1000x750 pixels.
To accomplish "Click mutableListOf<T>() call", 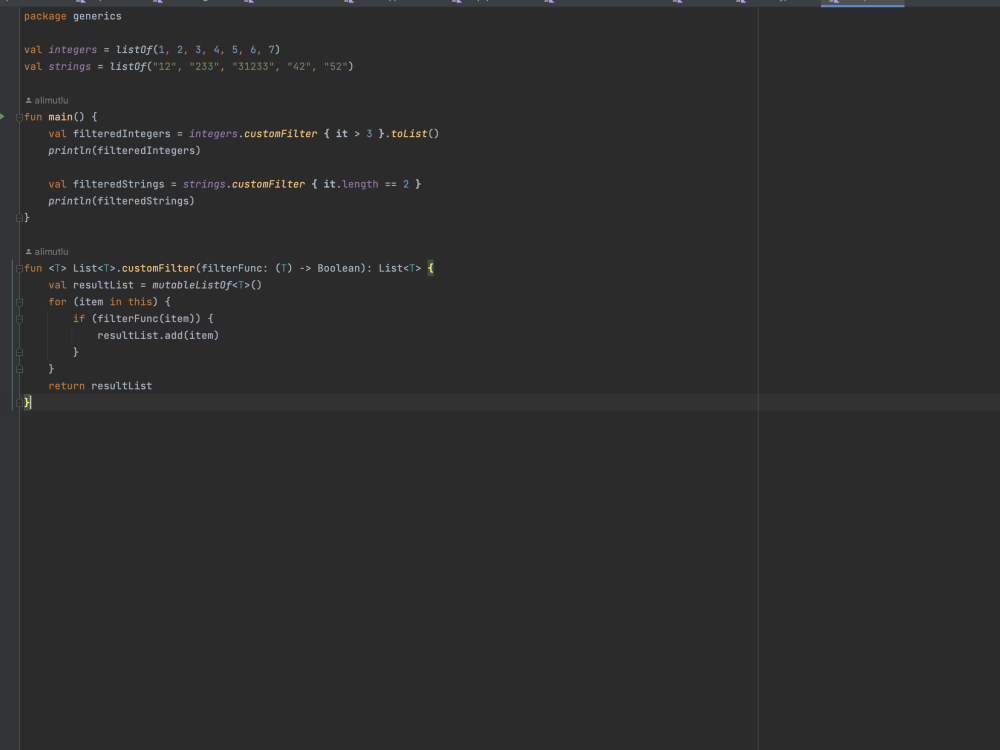I will 207,285.
